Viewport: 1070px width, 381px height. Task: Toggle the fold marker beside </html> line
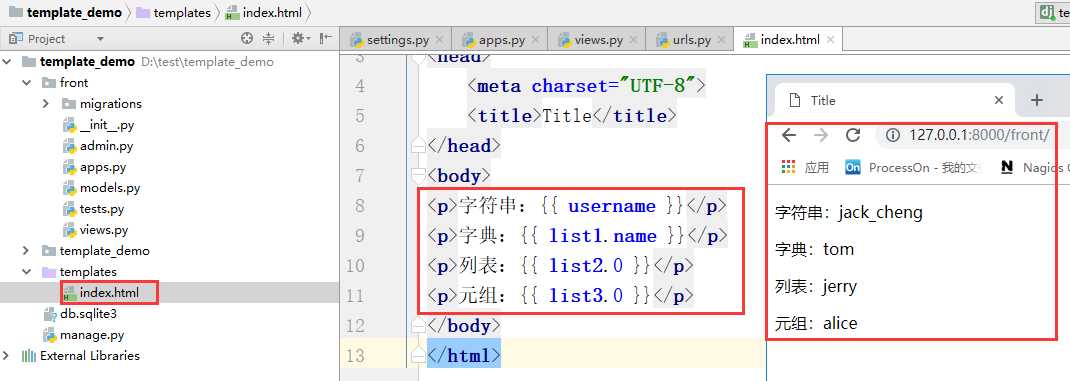pyautogui.click(x=418, y=356)
